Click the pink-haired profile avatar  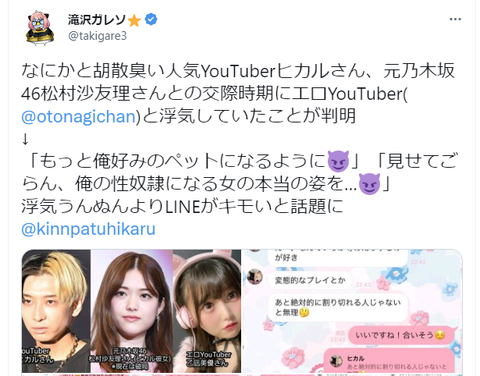[40, 28]
